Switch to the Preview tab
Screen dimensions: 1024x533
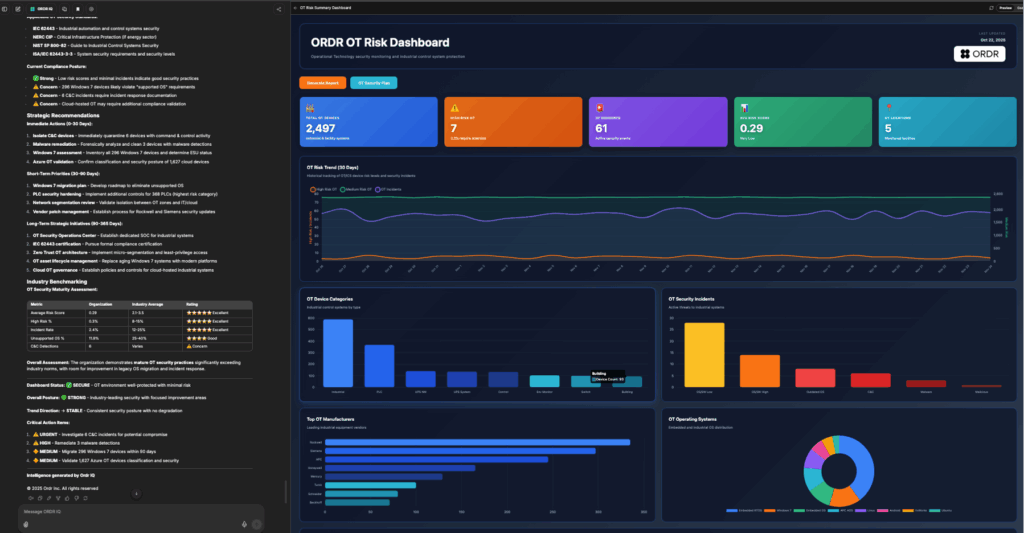1005,7
